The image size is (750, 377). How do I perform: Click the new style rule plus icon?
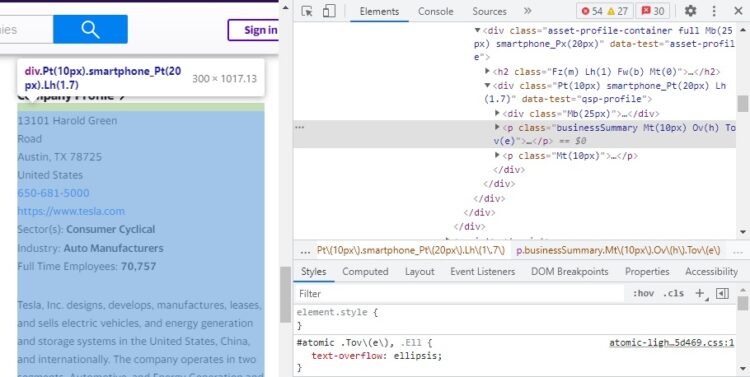click(x=700, y=293)
